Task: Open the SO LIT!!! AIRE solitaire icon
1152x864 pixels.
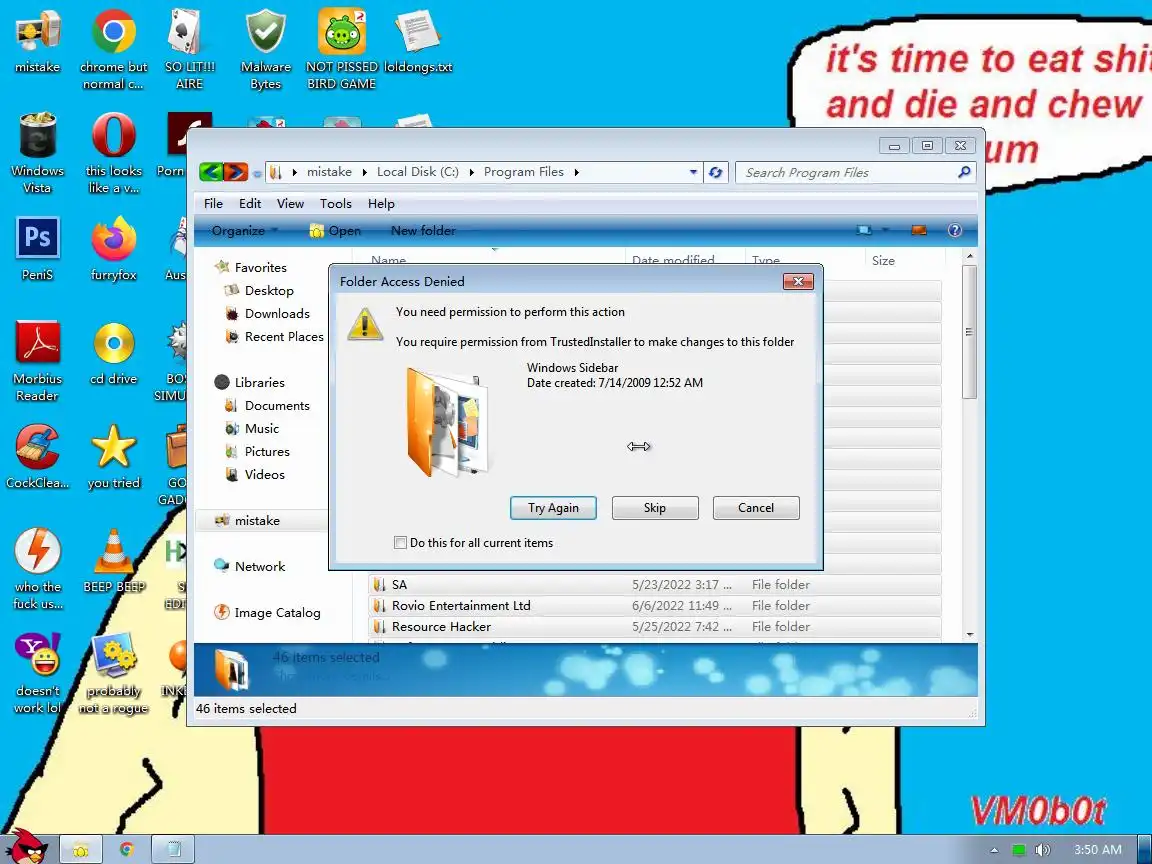Action: click(190, 50)
